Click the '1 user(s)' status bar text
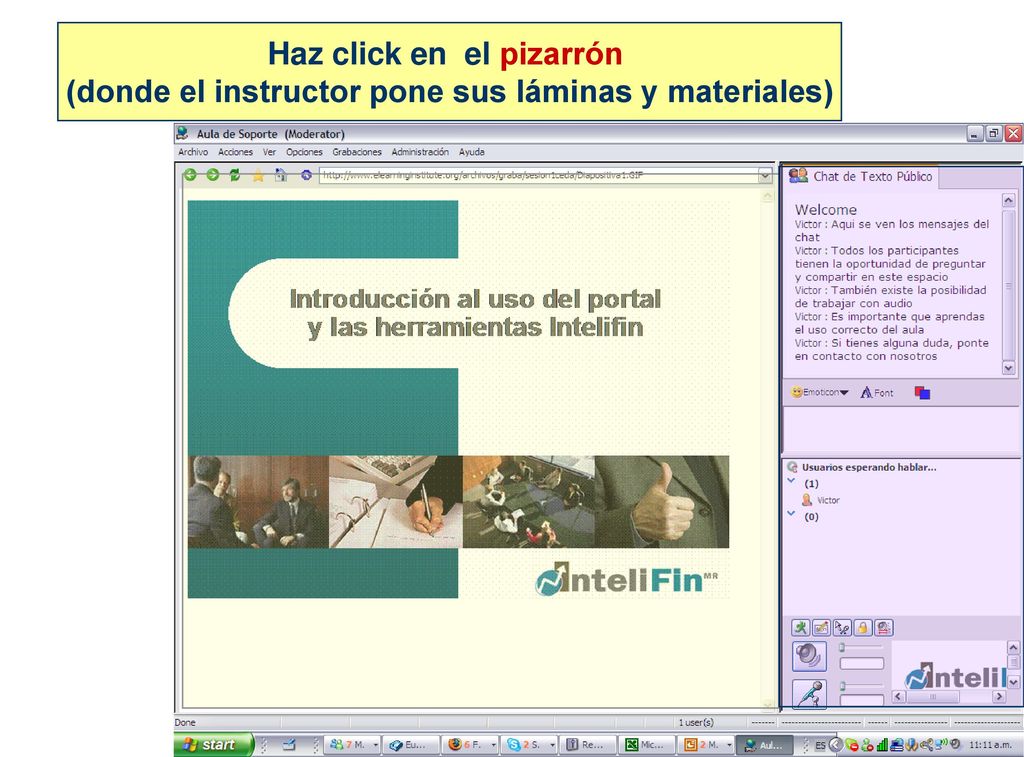Image resolution: width=1024 pixels, height=757 pixels. [696, 722]
